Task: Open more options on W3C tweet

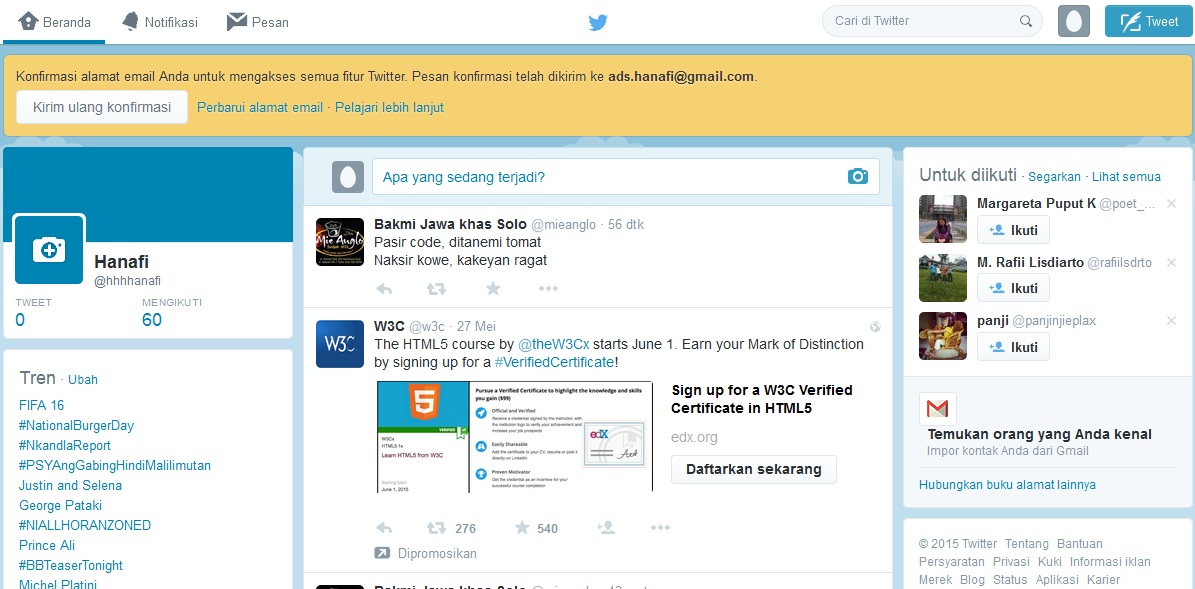Action: (660, 528)
